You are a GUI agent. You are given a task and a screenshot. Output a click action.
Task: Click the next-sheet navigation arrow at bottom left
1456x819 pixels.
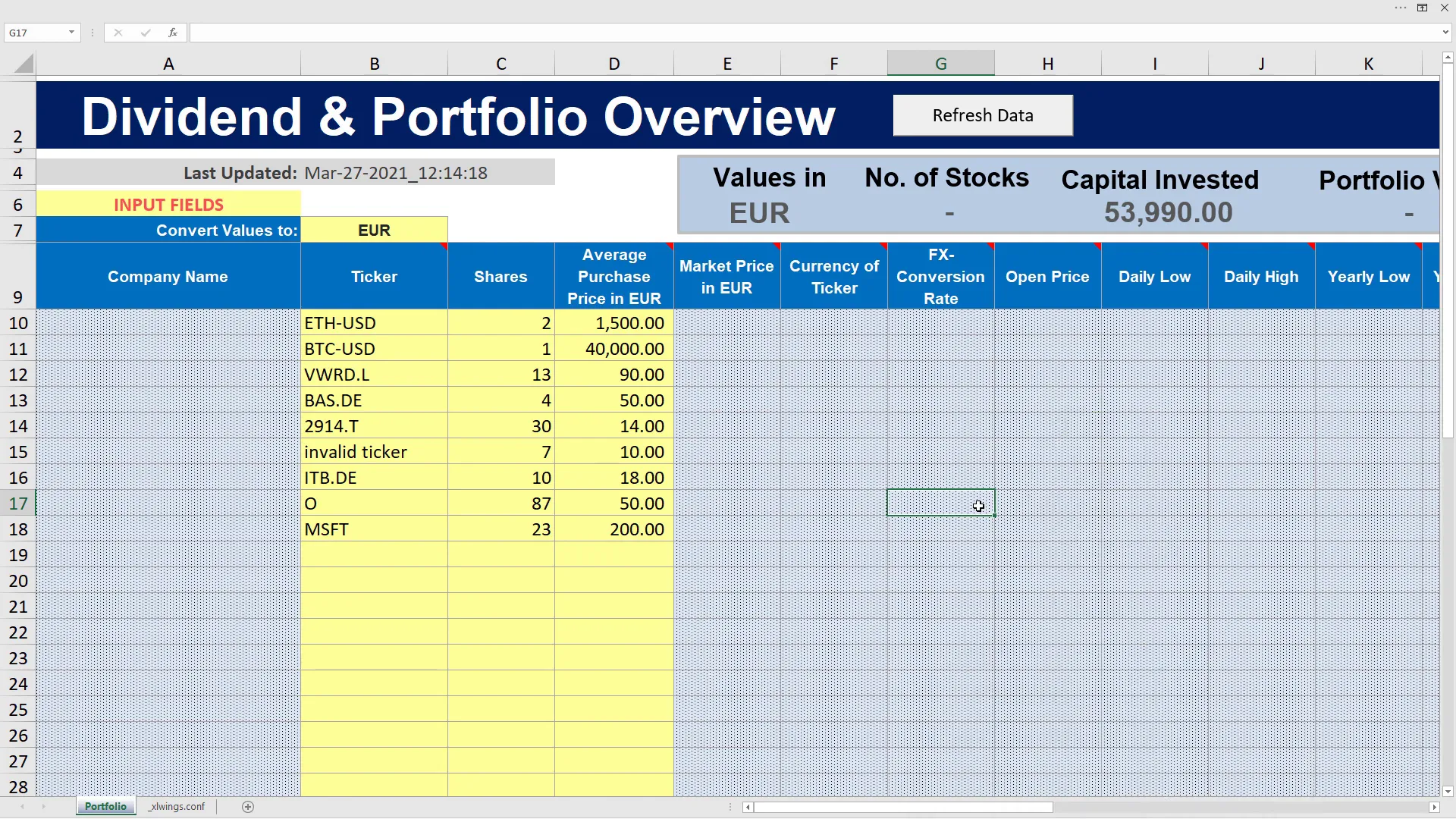pos(43,806)
